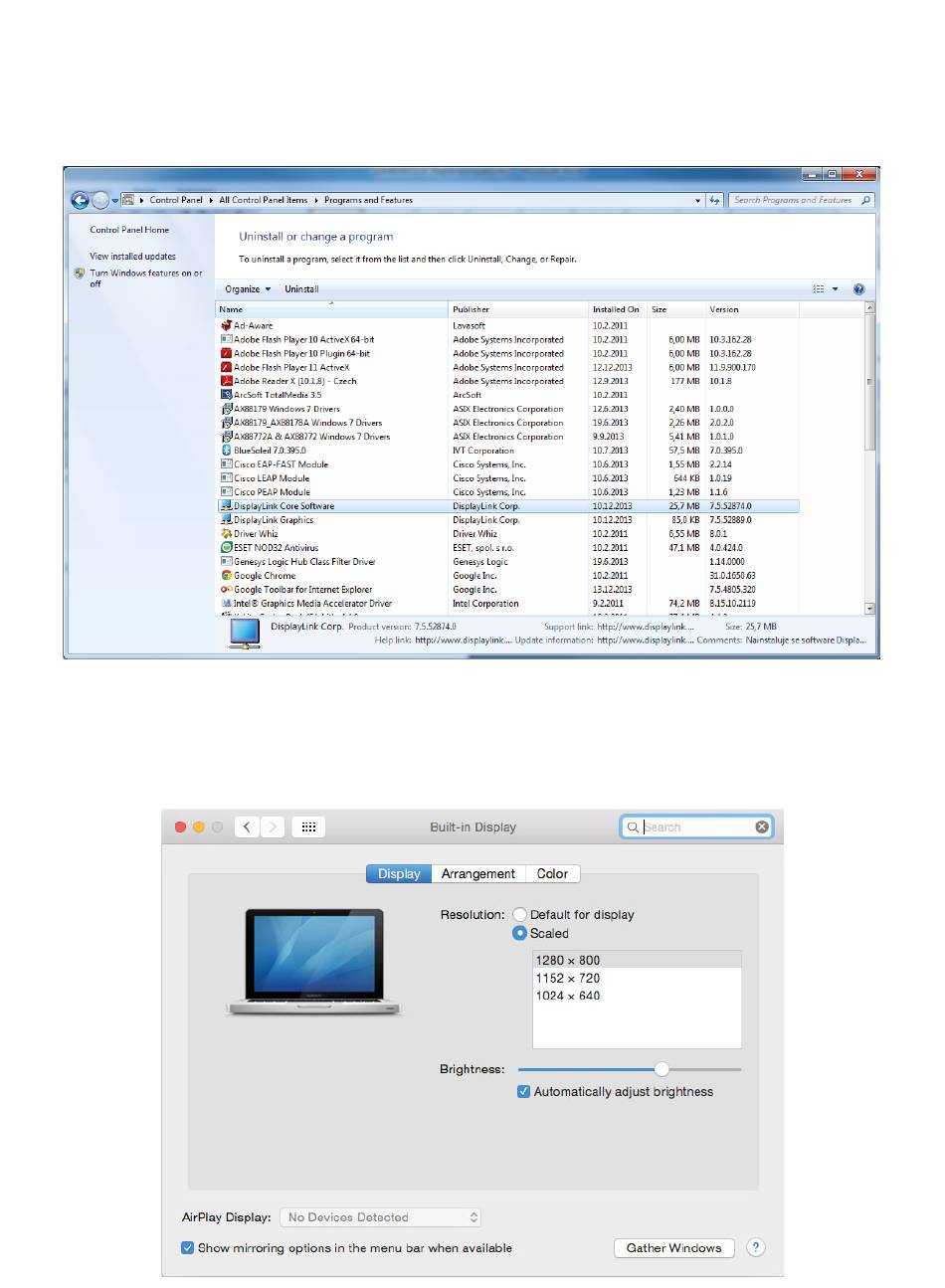Select the Driver Whiz icon
This screenshot has height=1288, width=945.
[226, 534]
